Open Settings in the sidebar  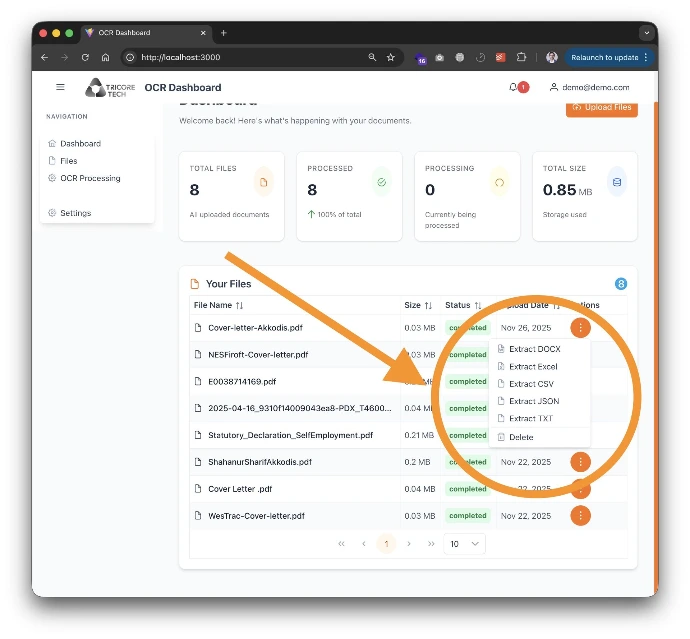(x=70, y=213)
